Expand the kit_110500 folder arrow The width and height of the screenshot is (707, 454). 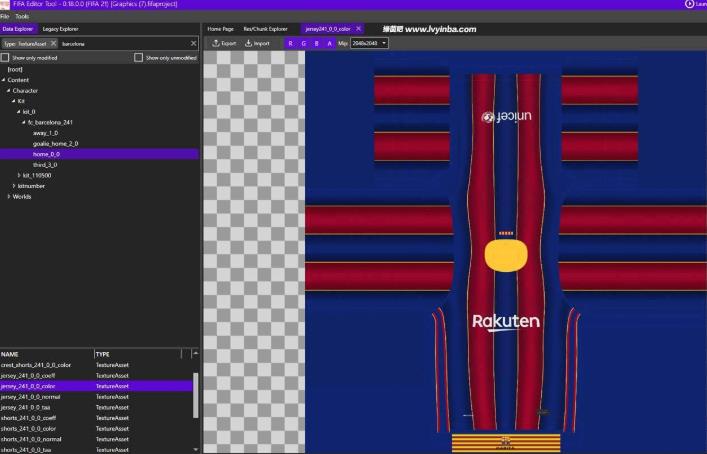click(19, 175)
